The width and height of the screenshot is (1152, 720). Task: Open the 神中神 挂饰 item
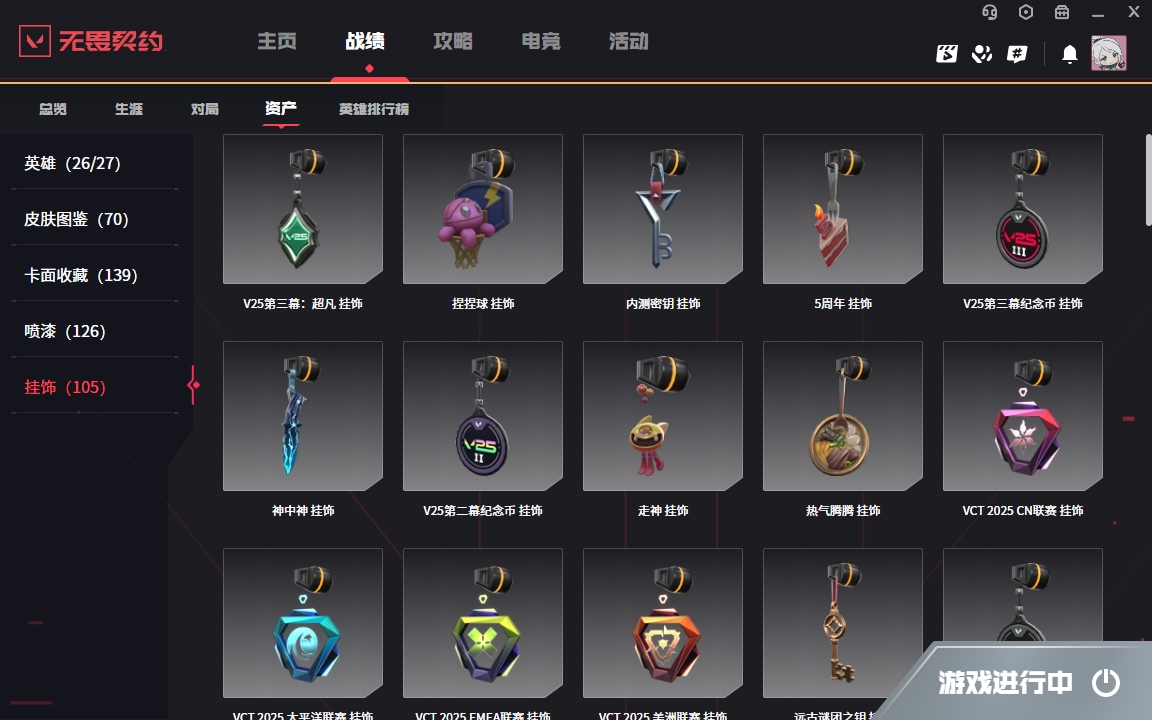303,416
